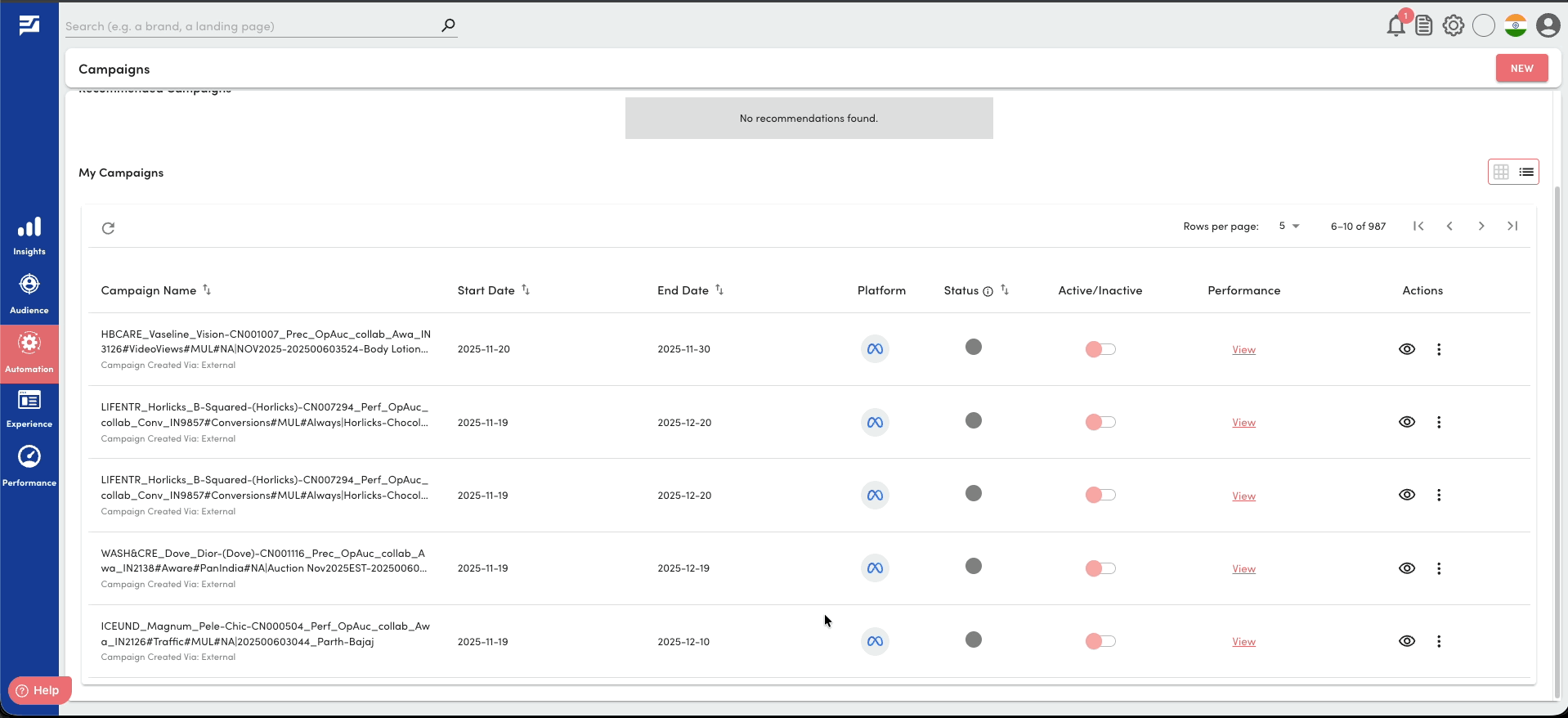The image size is (1568, 718).
Task: Open the app logo home icon
Action: (x=29, y=25)
